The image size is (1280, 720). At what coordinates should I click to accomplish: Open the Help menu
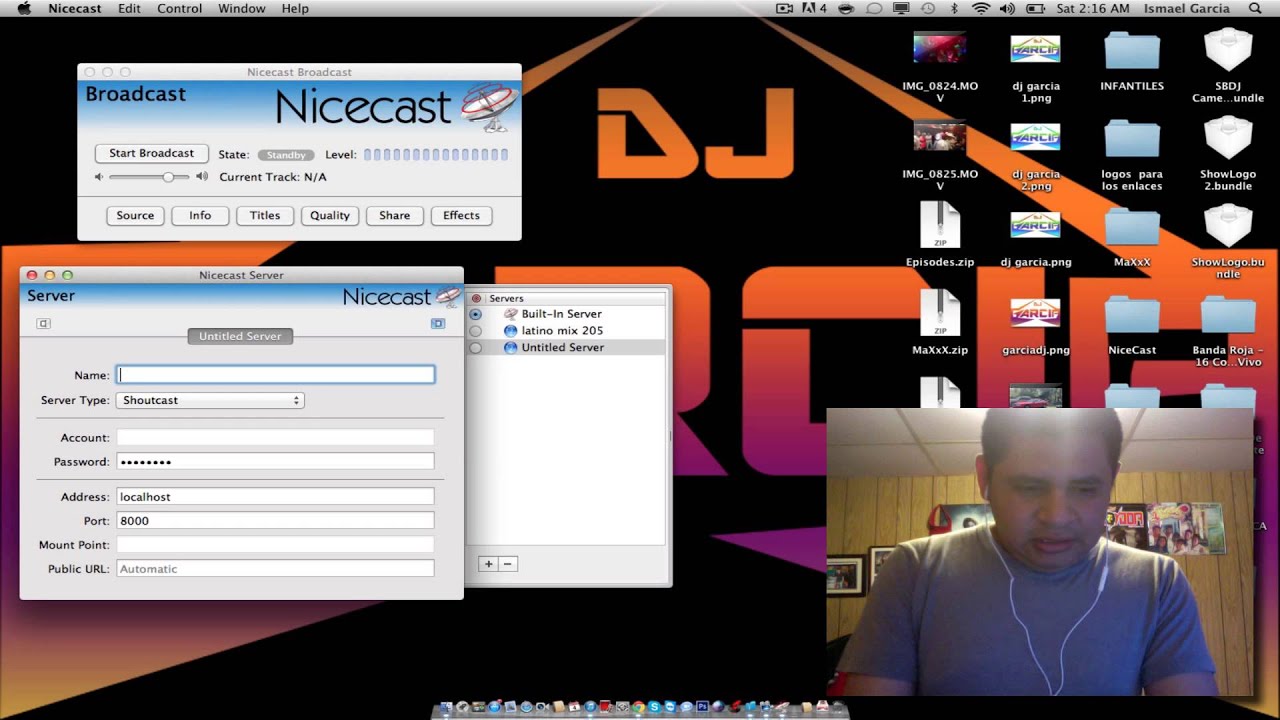click(295, 8)
